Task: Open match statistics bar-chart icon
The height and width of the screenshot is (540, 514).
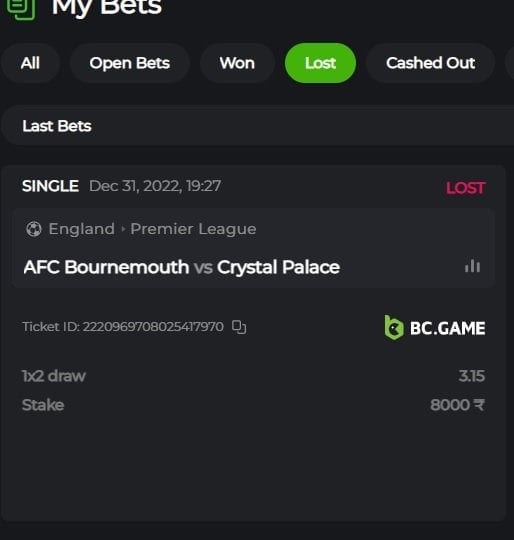Action: coord(472,266)
